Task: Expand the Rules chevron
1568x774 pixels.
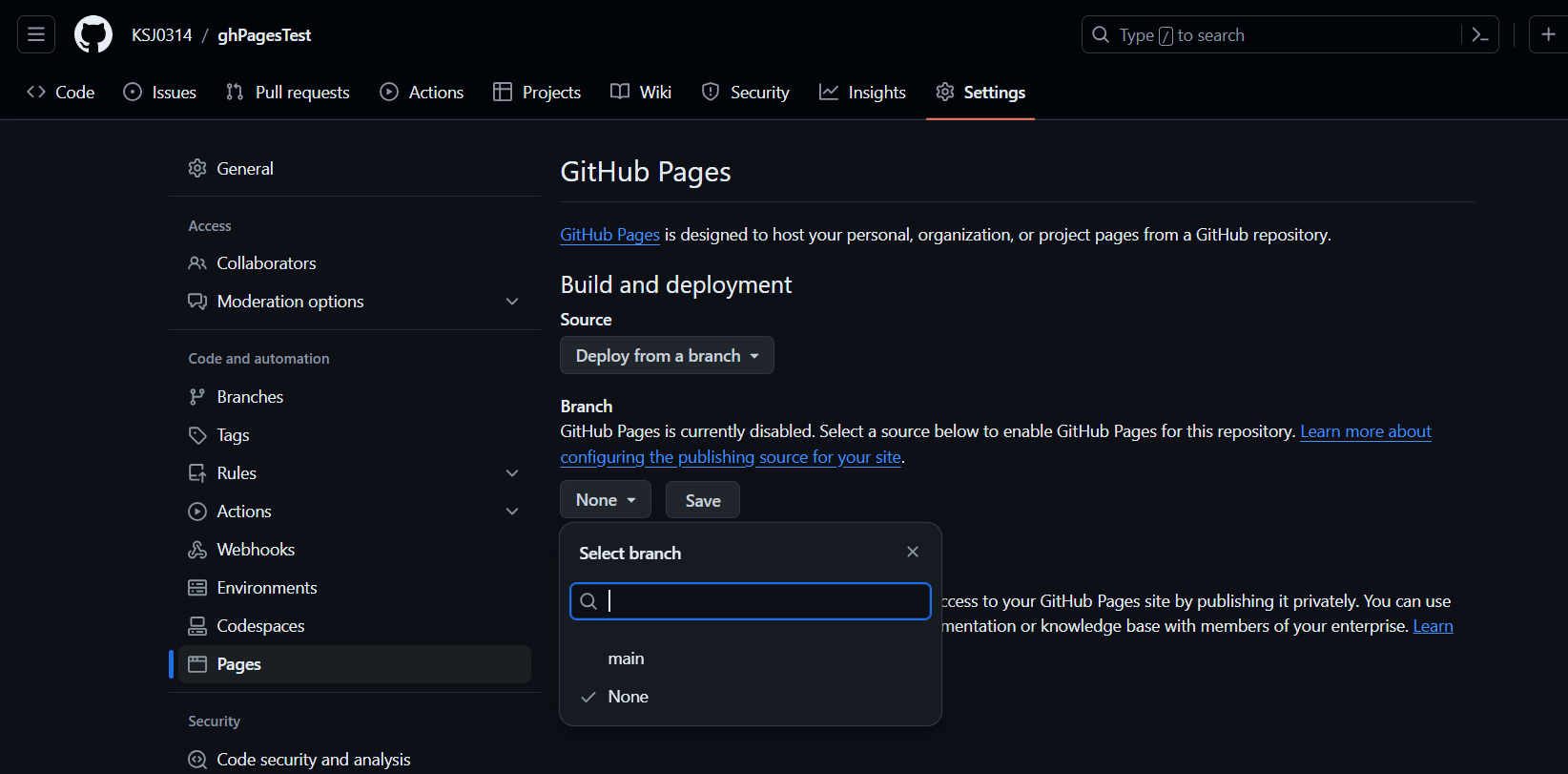Action: pos(512,473)
